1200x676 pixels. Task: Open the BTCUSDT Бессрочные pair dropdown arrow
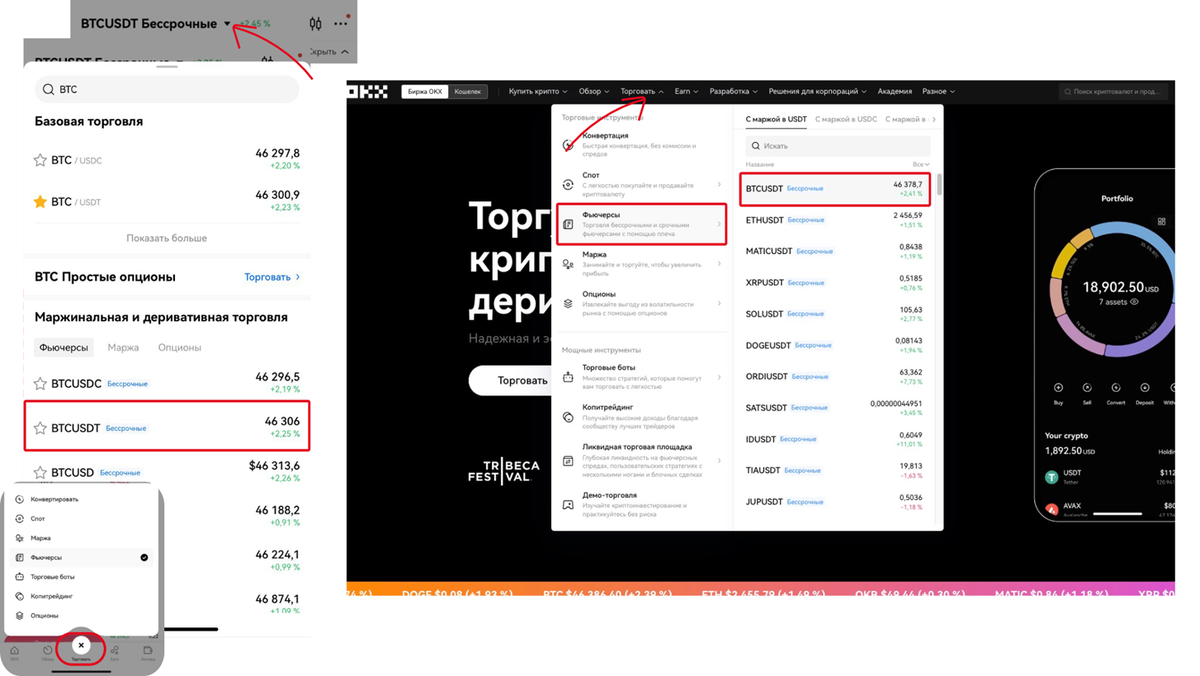(227, 24)
